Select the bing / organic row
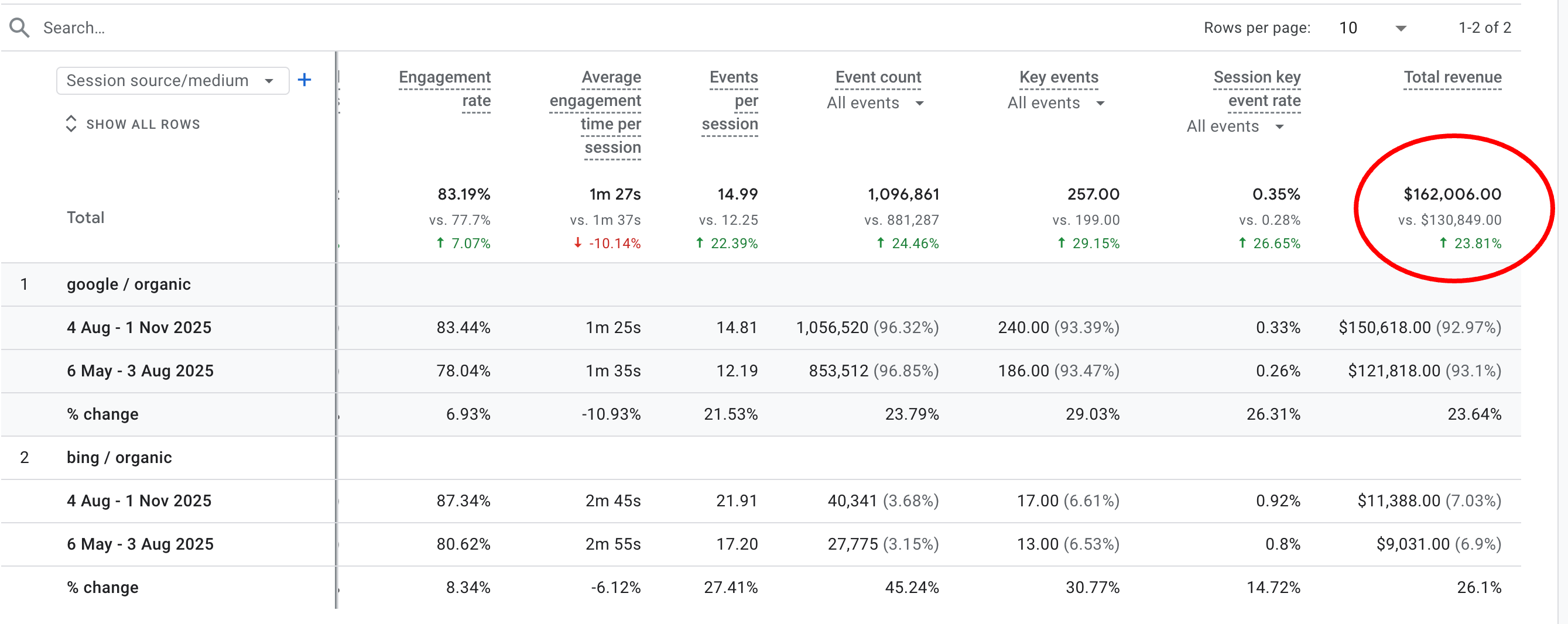 pyautogui.click(x=119, y=457)
